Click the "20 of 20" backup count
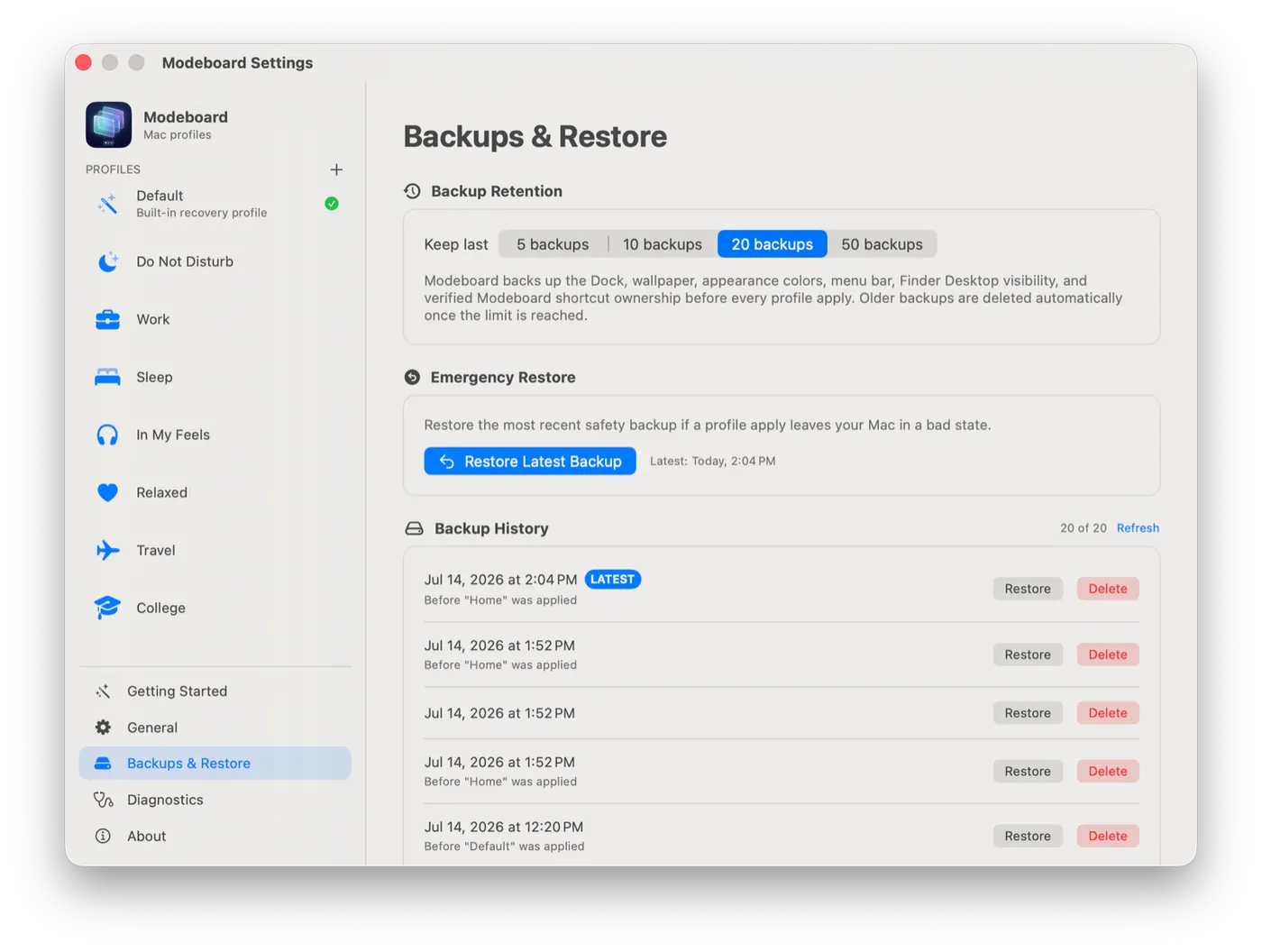 [1084, 528]
